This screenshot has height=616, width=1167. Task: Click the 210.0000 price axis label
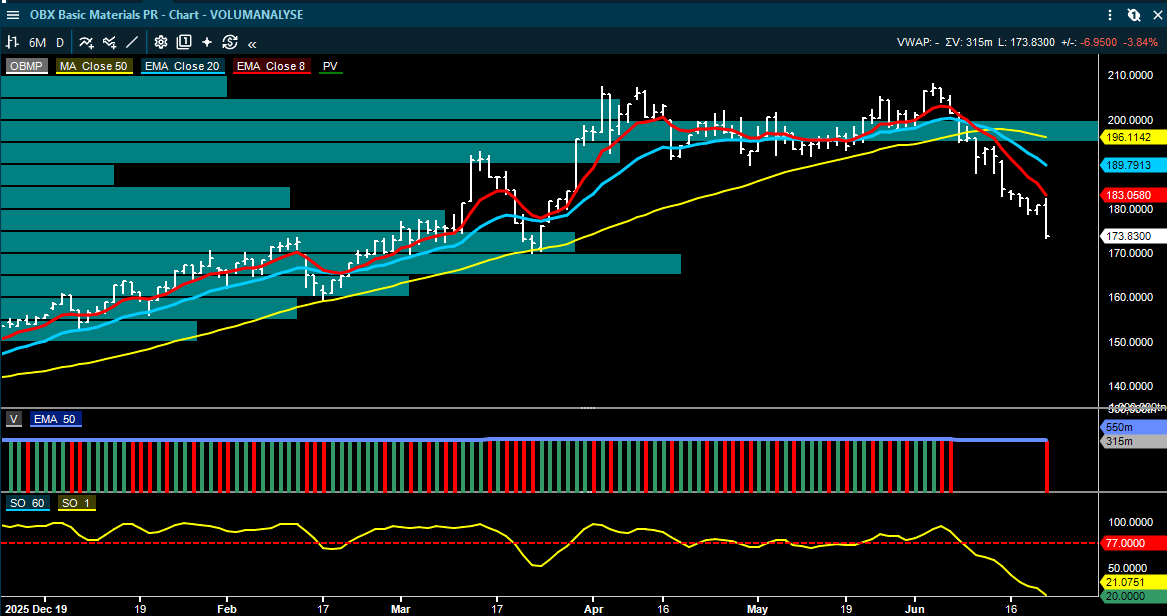[x=1131, y=75]
